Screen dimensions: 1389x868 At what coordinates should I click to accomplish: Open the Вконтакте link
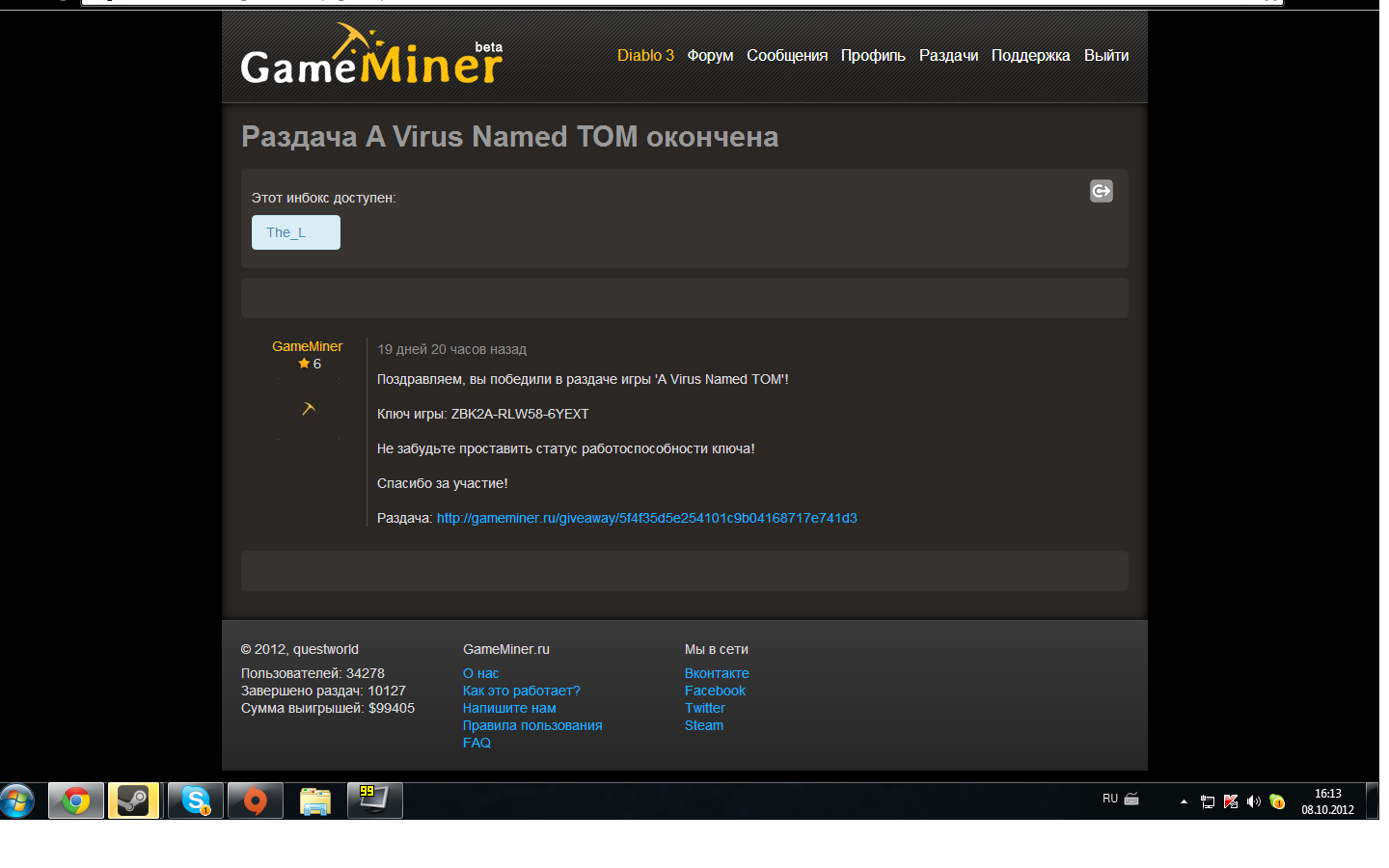(x=717, y=673)
